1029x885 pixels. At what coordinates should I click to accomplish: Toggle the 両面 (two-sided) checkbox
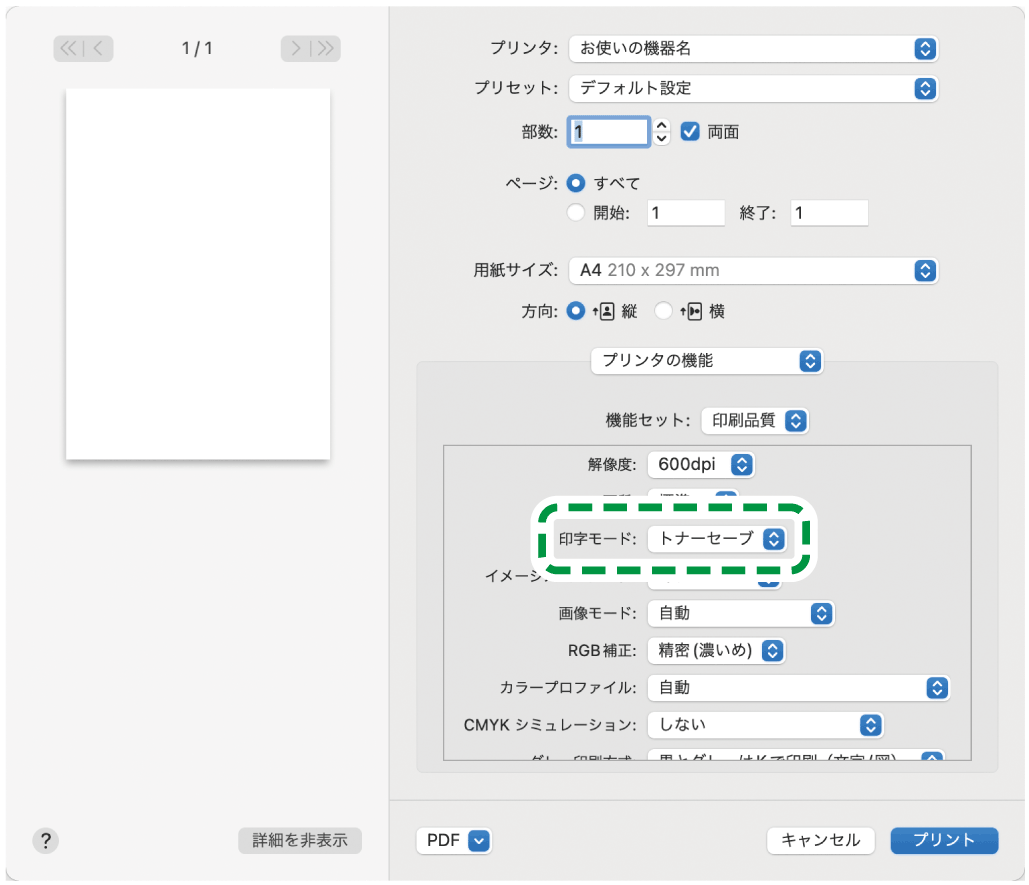[x=689, y=131]
